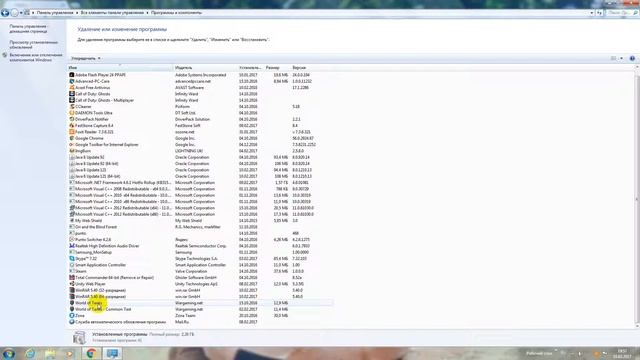Select the World of Tanks - Common Test icon
The width and height of the screenshot is (640, 360).
(72, 309)
